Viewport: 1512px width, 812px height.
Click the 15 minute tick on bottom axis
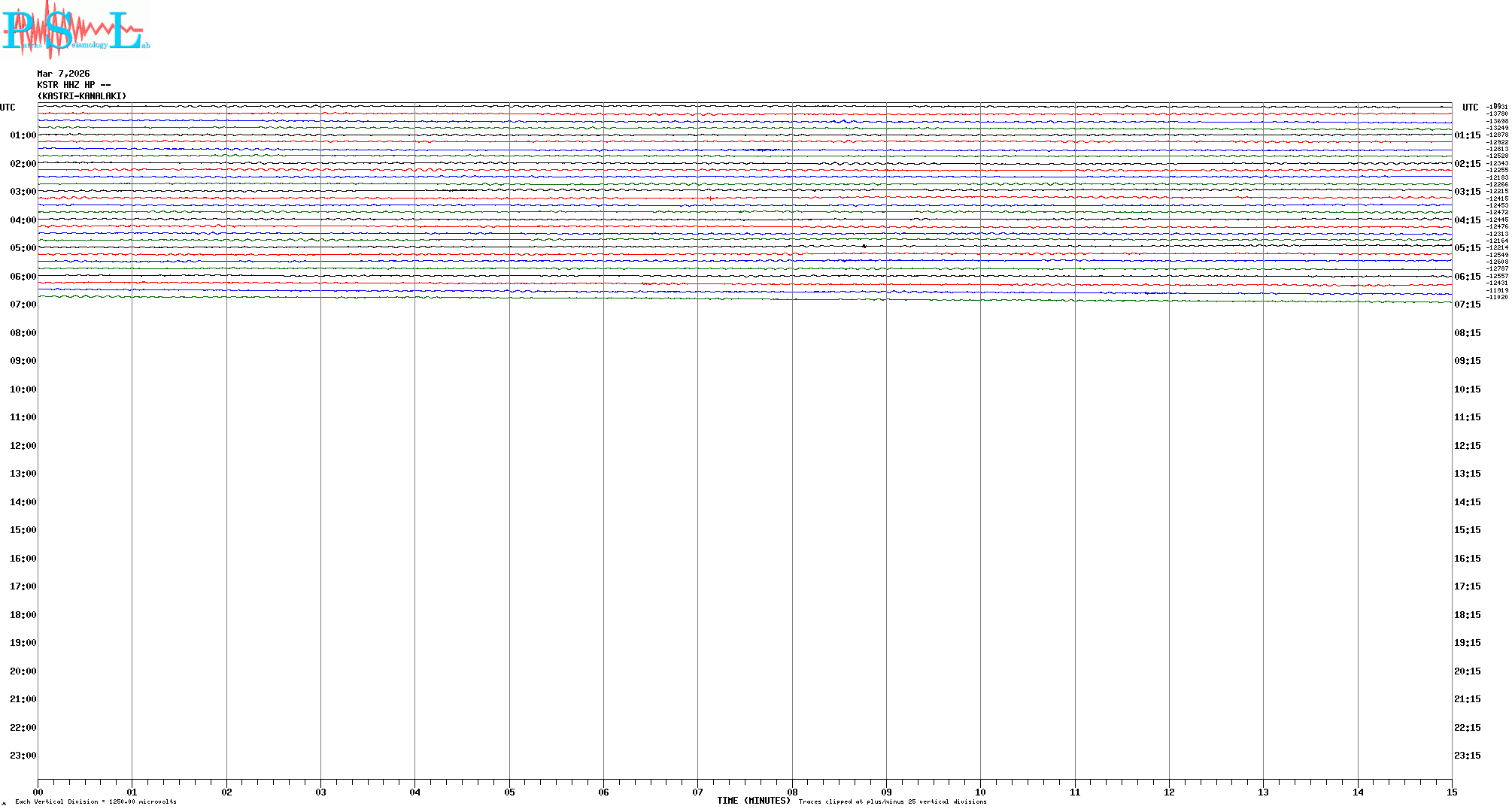1451,792
